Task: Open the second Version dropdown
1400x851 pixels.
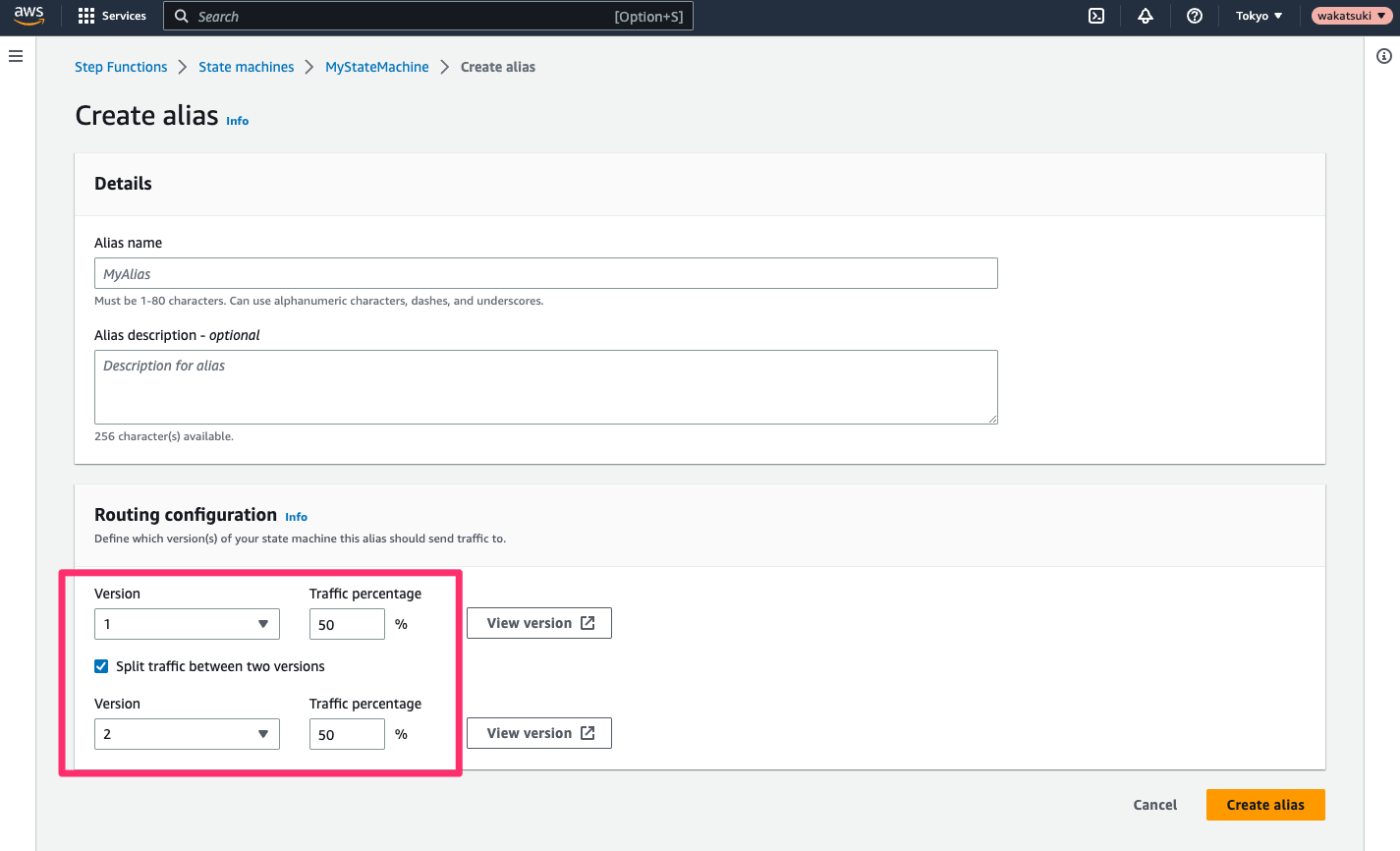Action: (x=187, y=733)
